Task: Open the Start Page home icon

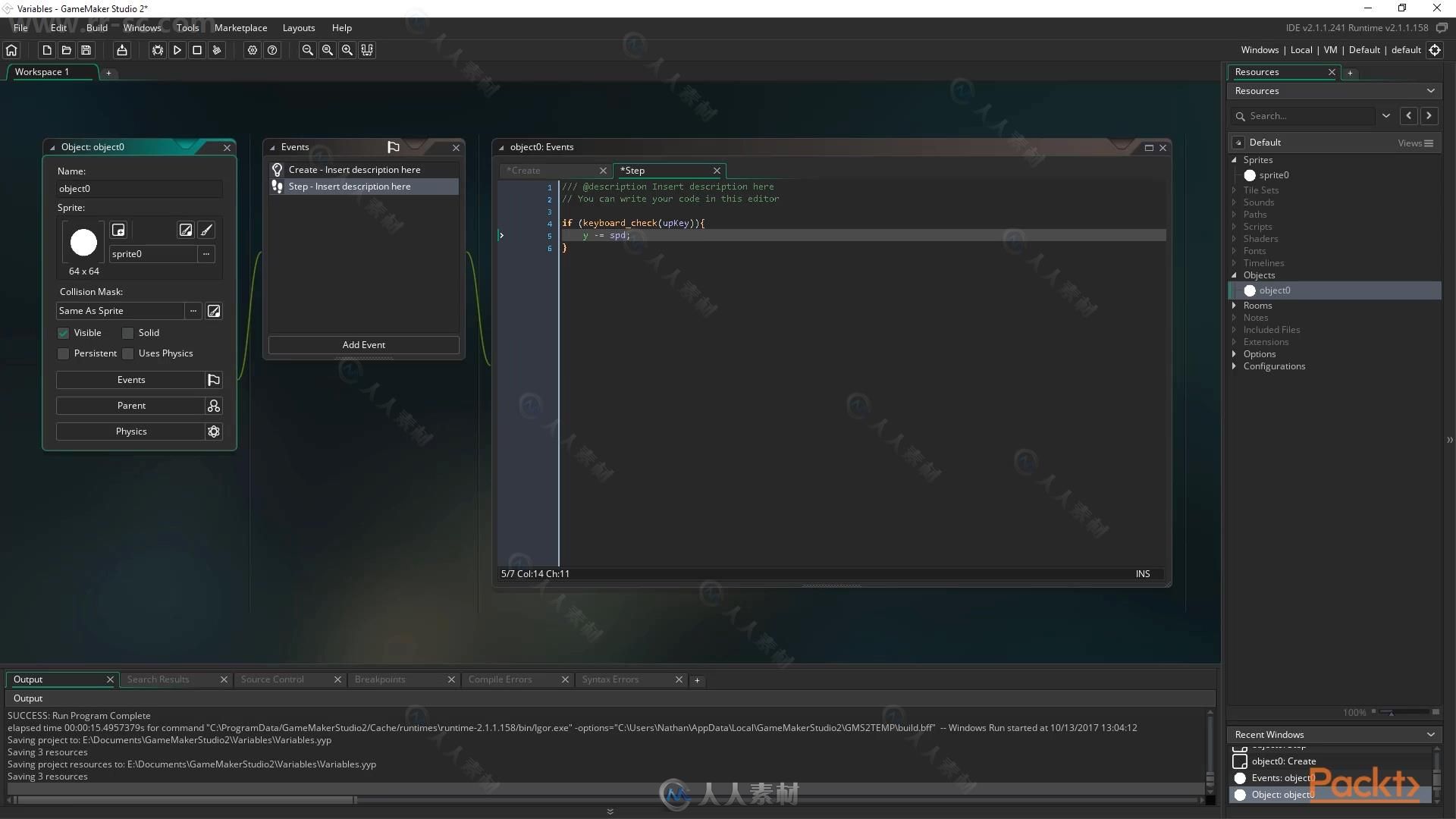Action: pyautogui.click(x=11, y=50)
